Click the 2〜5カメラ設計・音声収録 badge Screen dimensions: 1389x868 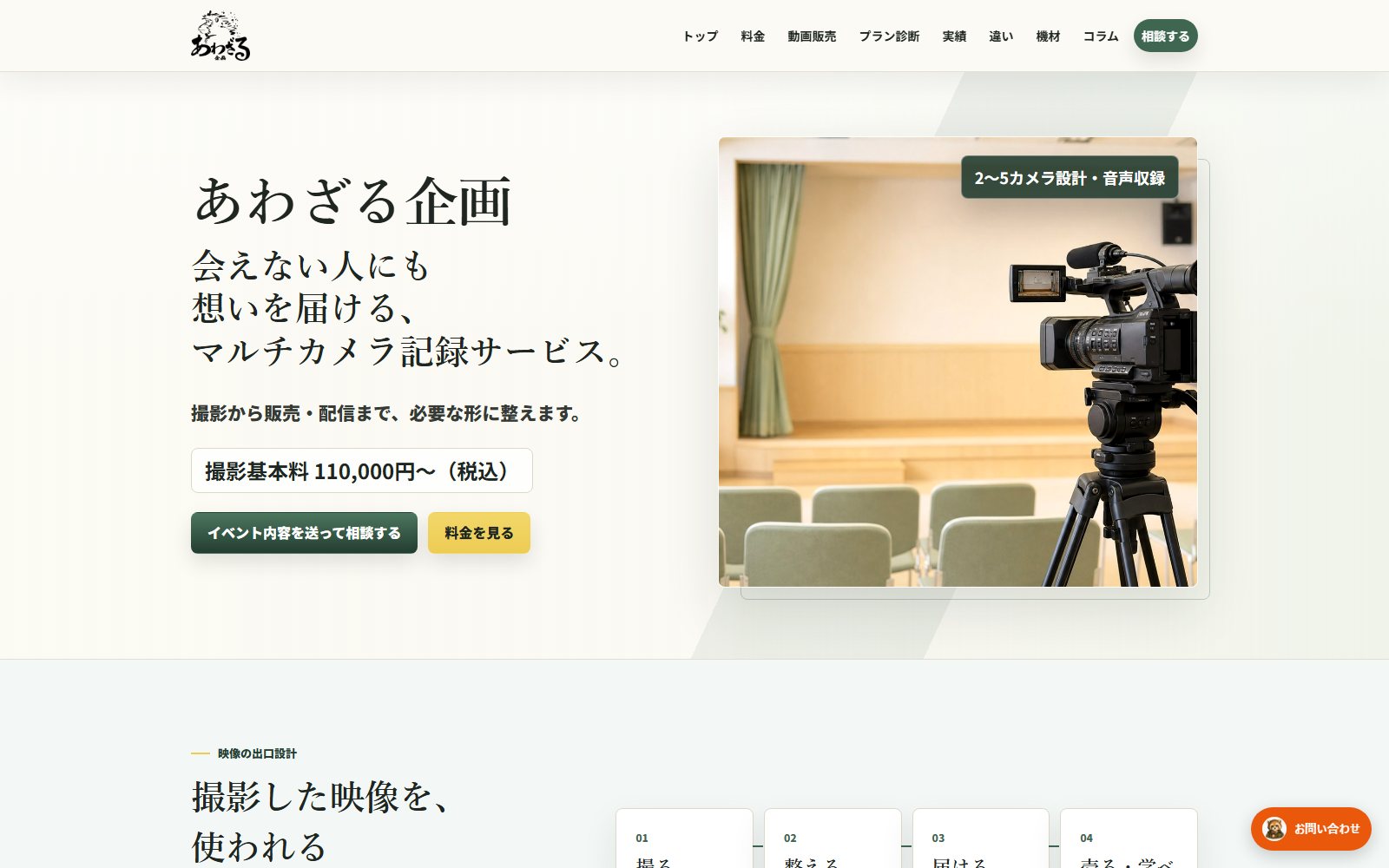point(1070,178)
